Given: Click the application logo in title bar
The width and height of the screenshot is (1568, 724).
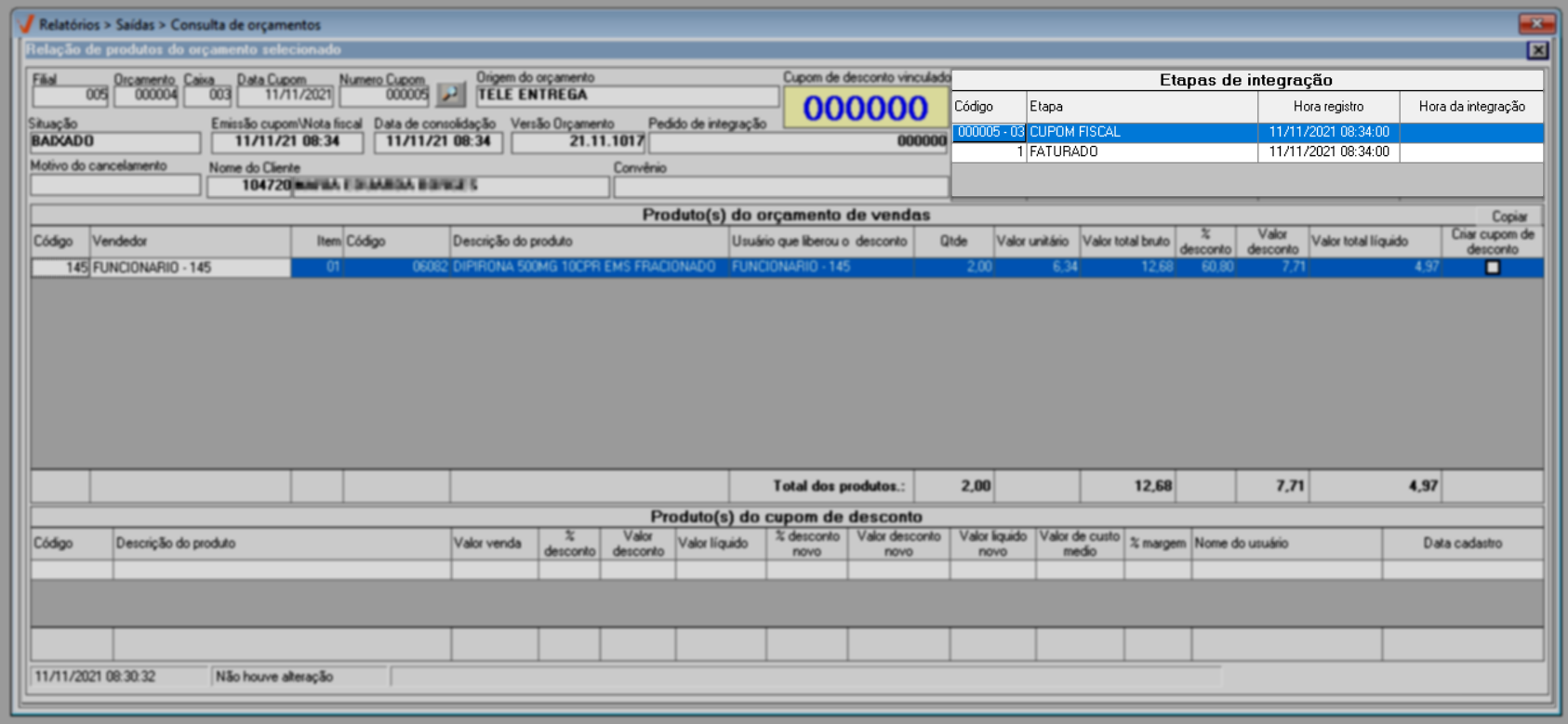Looking at the screenshot, I should 25,24.
